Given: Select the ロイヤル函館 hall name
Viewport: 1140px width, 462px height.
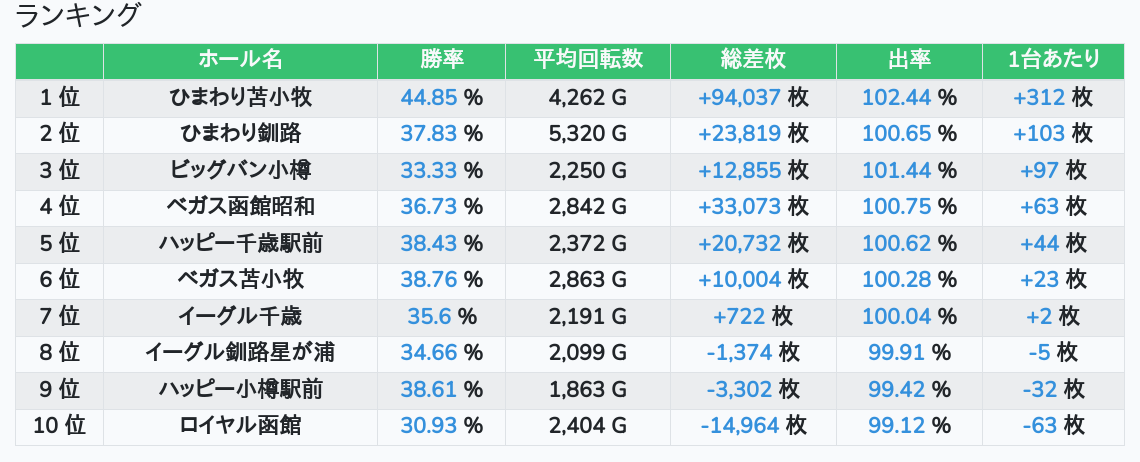Looking at the screenshot, I should (240, 425).
